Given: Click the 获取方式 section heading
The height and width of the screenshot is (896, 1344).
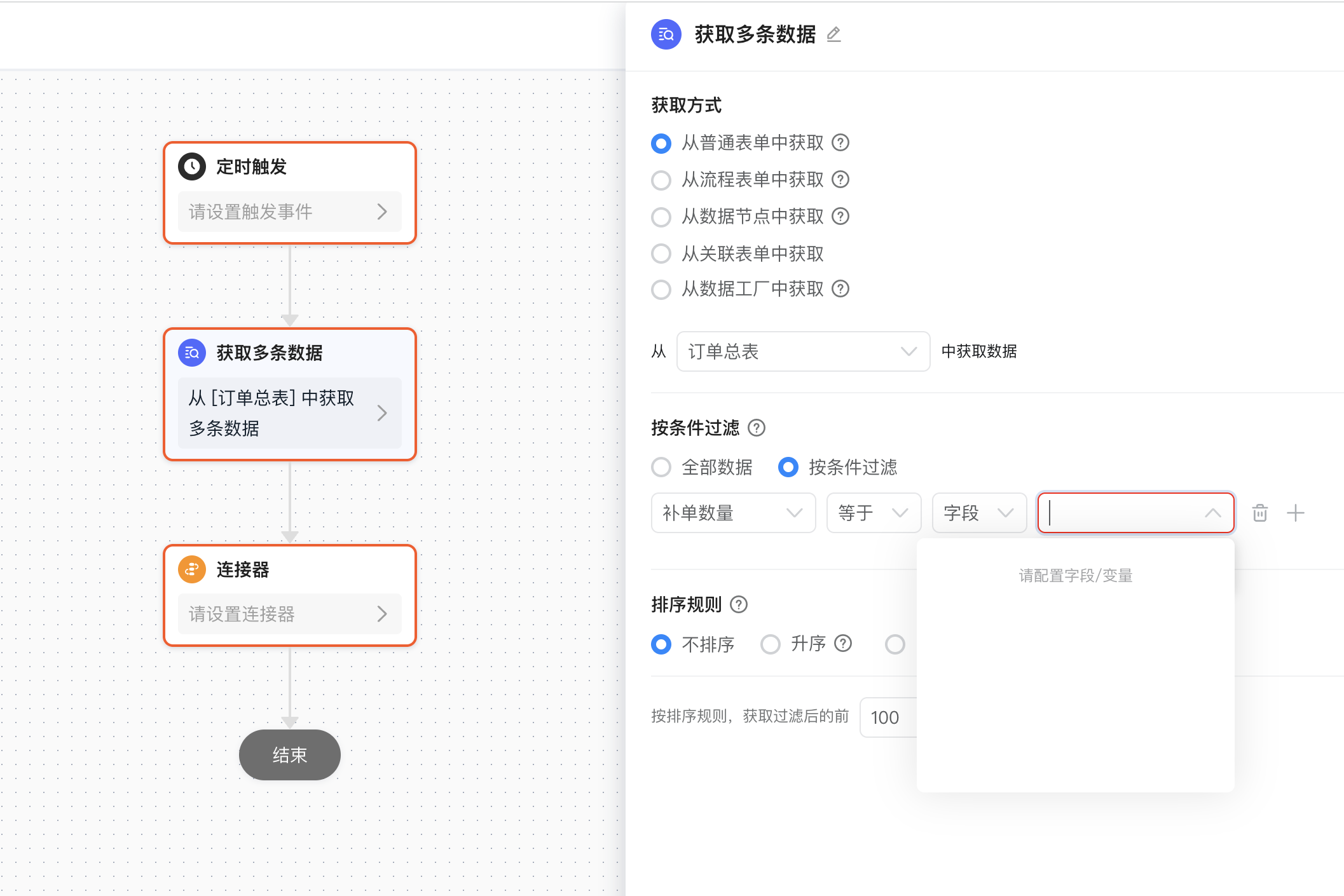Looking at the screenshot, I should (687, 105).
